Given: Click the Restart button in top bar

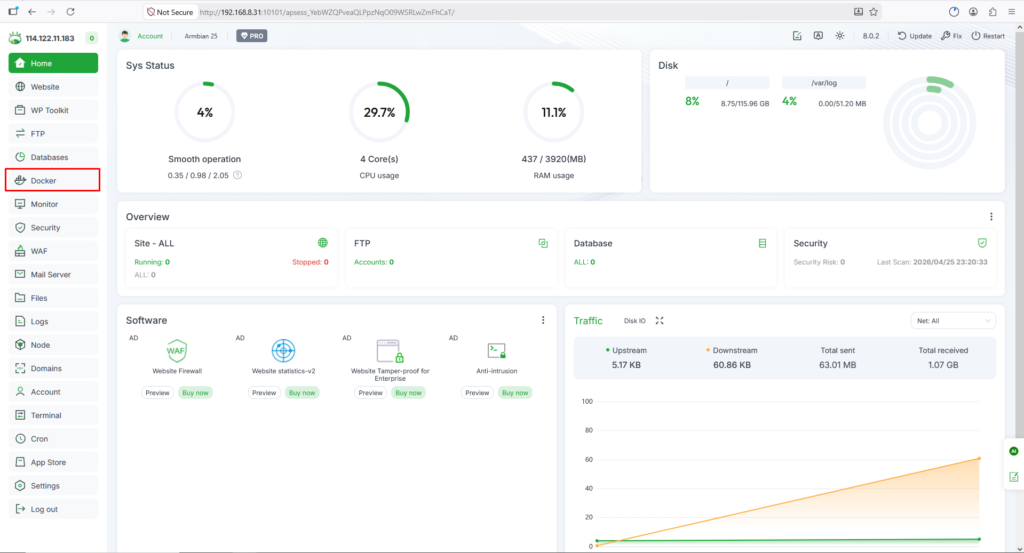Looking at the screenshot, I should click(987, 36).
